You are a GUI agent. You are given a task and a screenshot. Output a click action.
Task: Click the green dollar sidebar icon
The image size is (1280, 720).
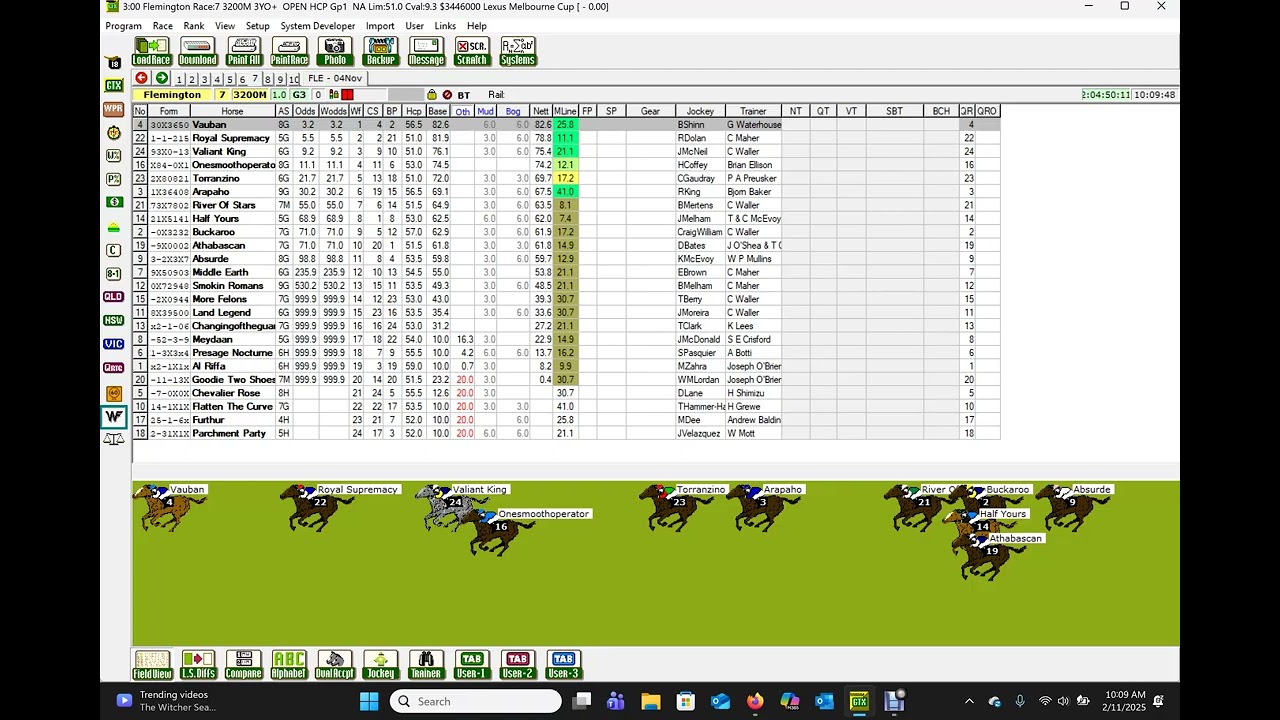(114, 202)
